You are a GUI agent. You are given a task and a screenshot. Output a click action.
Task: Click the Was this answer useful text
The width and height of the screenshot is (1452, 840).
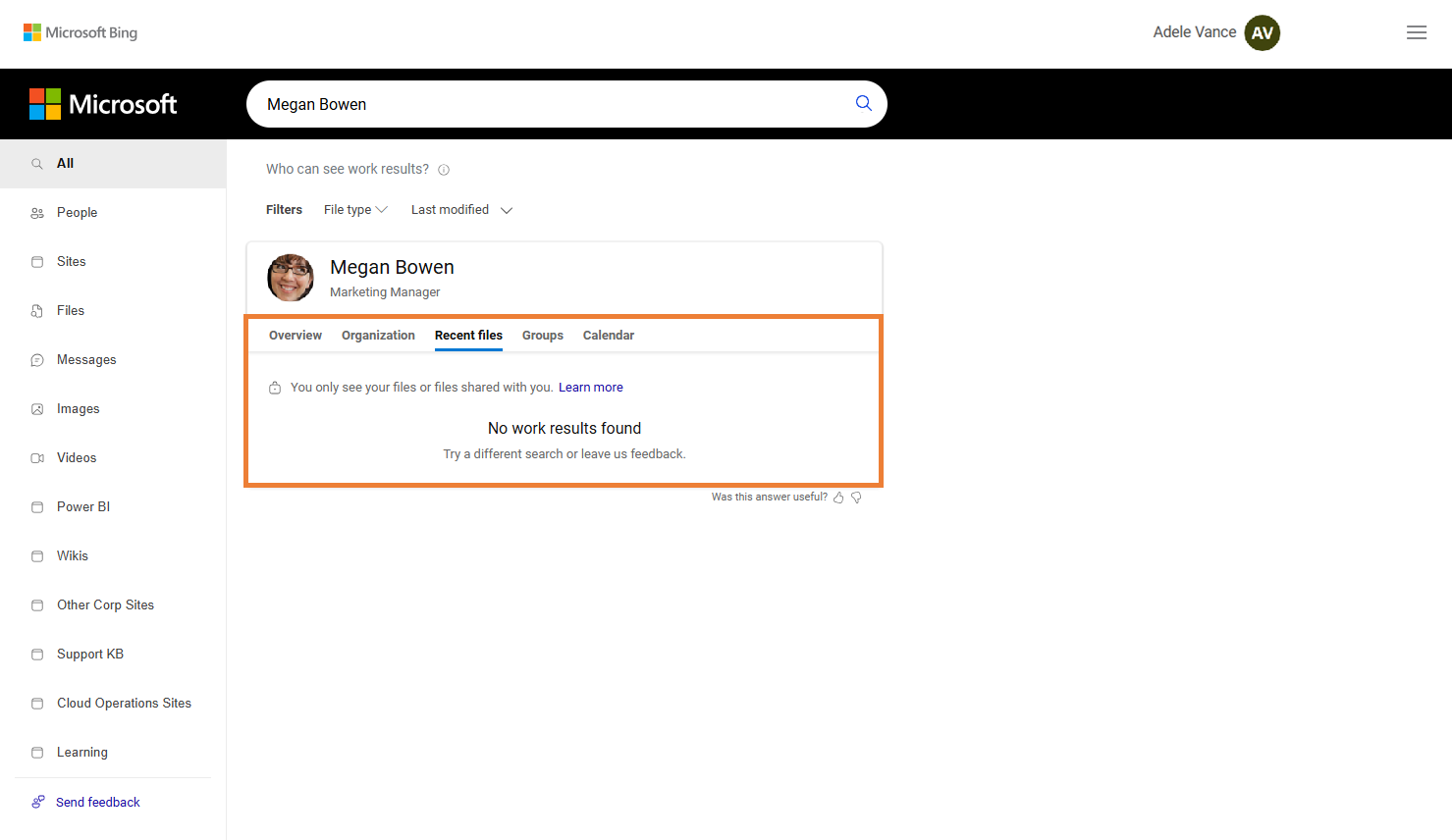(x=770, y=498)
